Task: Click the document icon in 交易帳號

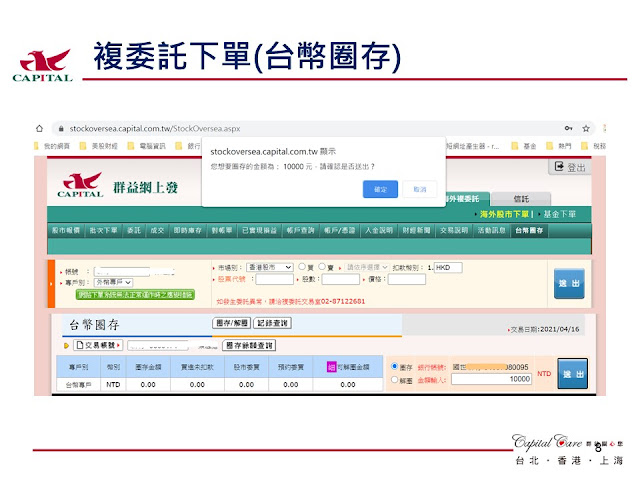Action: [x=80, y=345]
